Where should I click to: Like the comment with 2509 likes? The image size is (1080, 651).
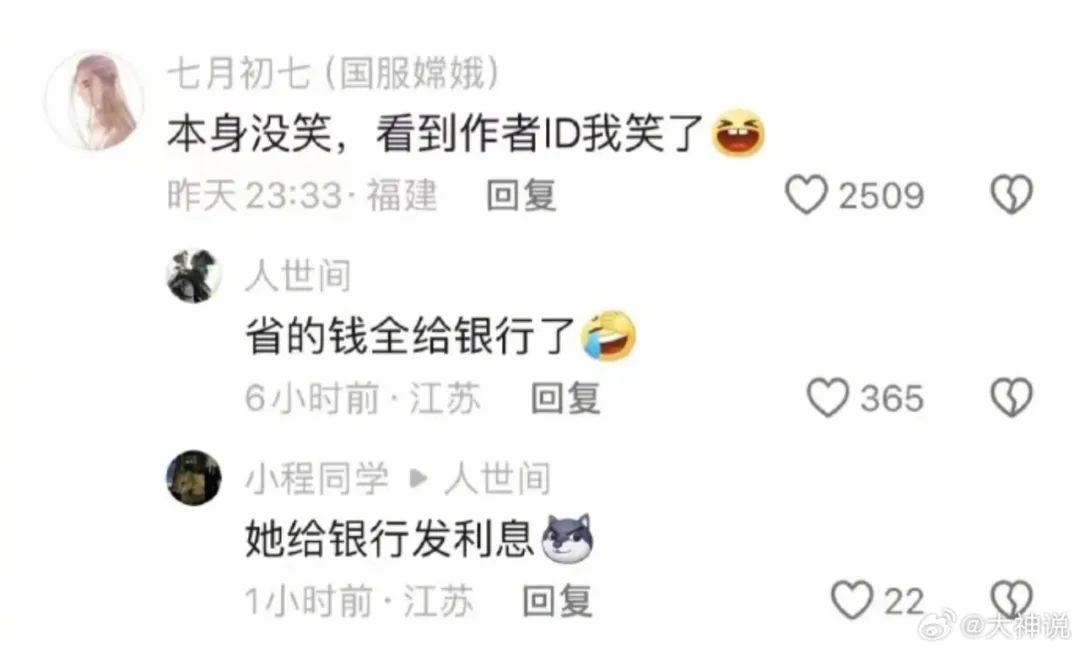click(807, 195)
